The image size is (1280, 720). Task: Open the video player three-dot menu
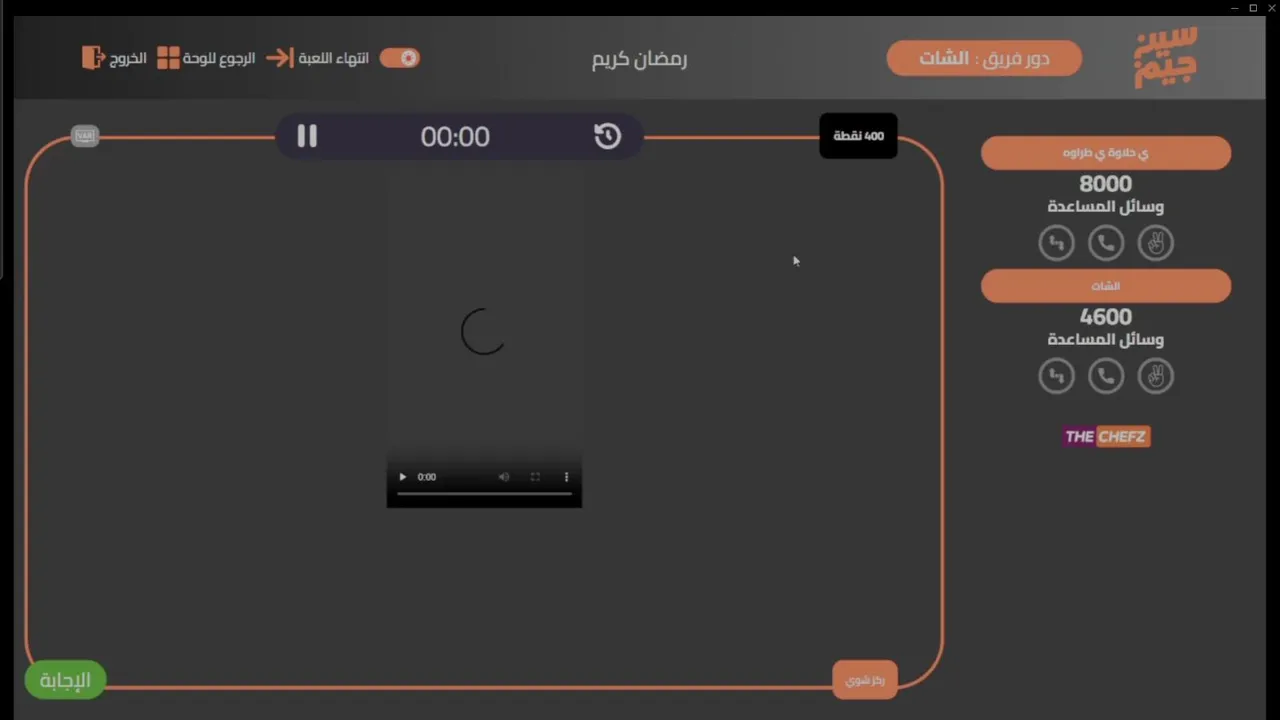tap(566, 477)
